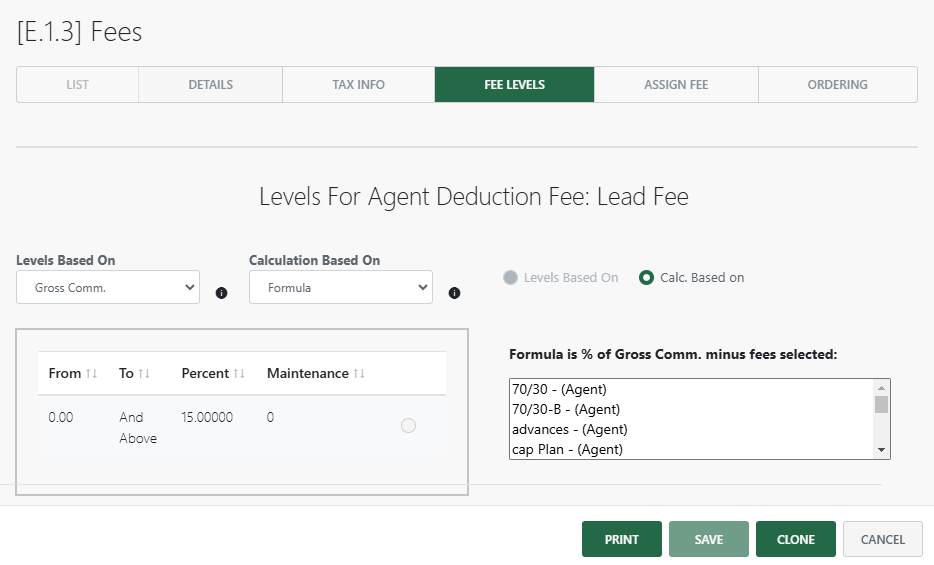
Task: Select the Calc. Based on radio button
Action: click(x=647, y=278)
